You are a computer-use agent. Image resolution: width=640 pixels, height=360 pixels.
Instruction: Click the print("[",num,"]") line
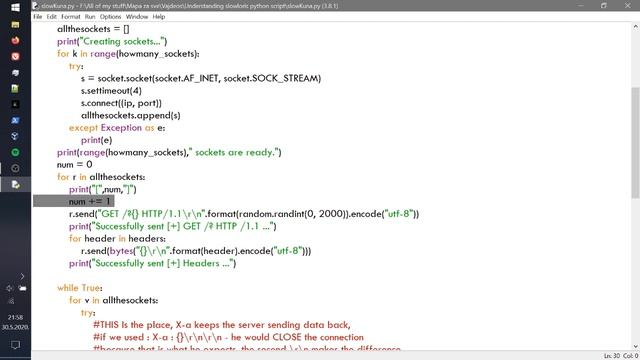(x=102, y=189)
